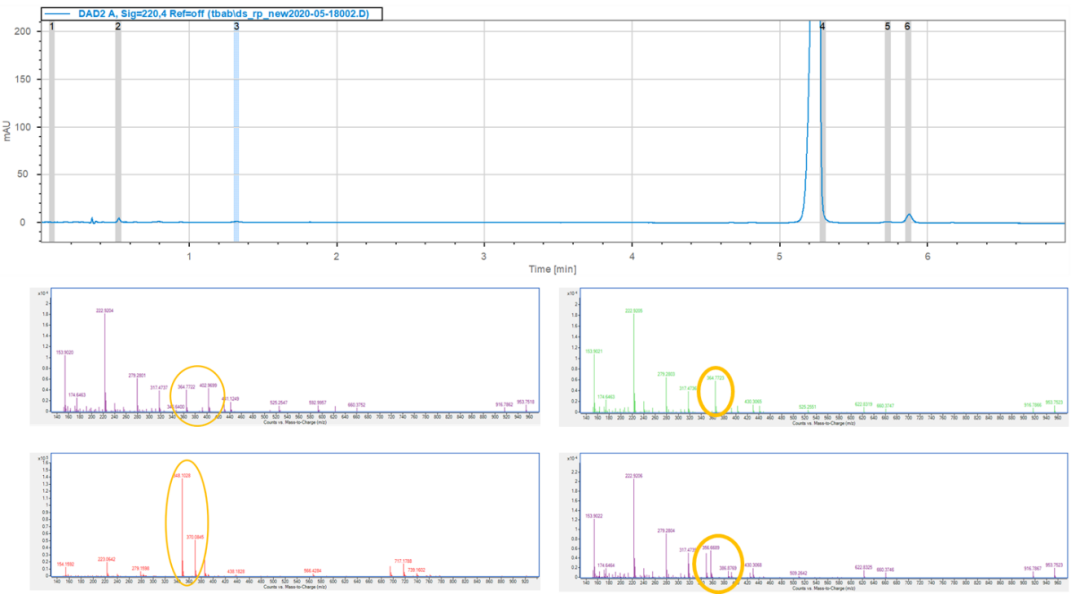Click the 5 minute tick on time axis
Image resolution: width=1080 pixels, height=594 pixels.
click(x=780, y=256)
